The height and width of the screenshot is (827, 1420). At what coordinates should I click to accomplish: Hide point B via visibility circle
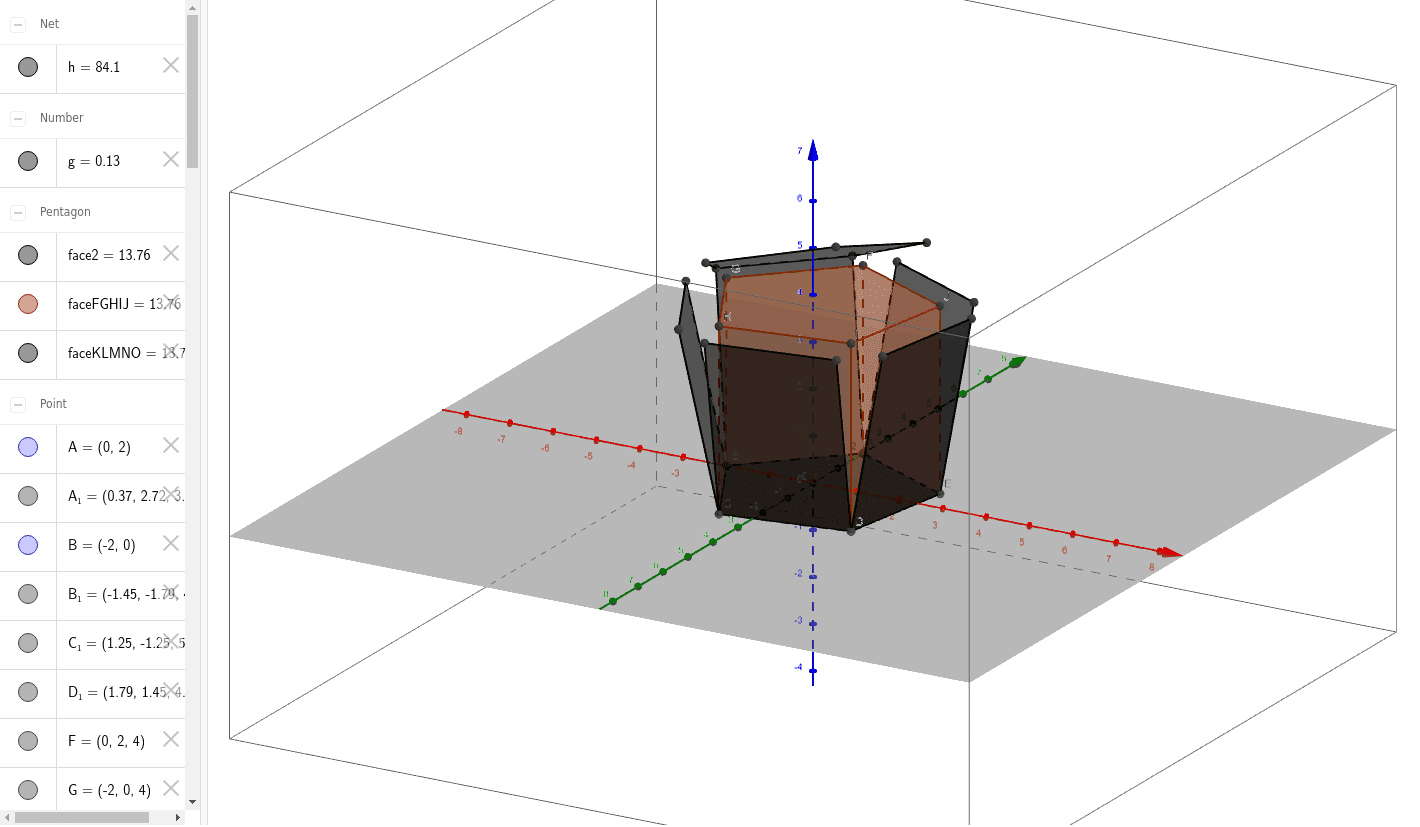(x=27, y=544)
